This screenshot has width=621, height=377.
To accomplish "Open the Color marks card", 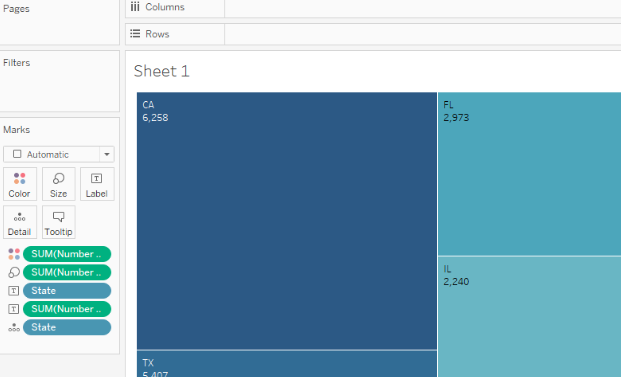I will tap(20, 184).
